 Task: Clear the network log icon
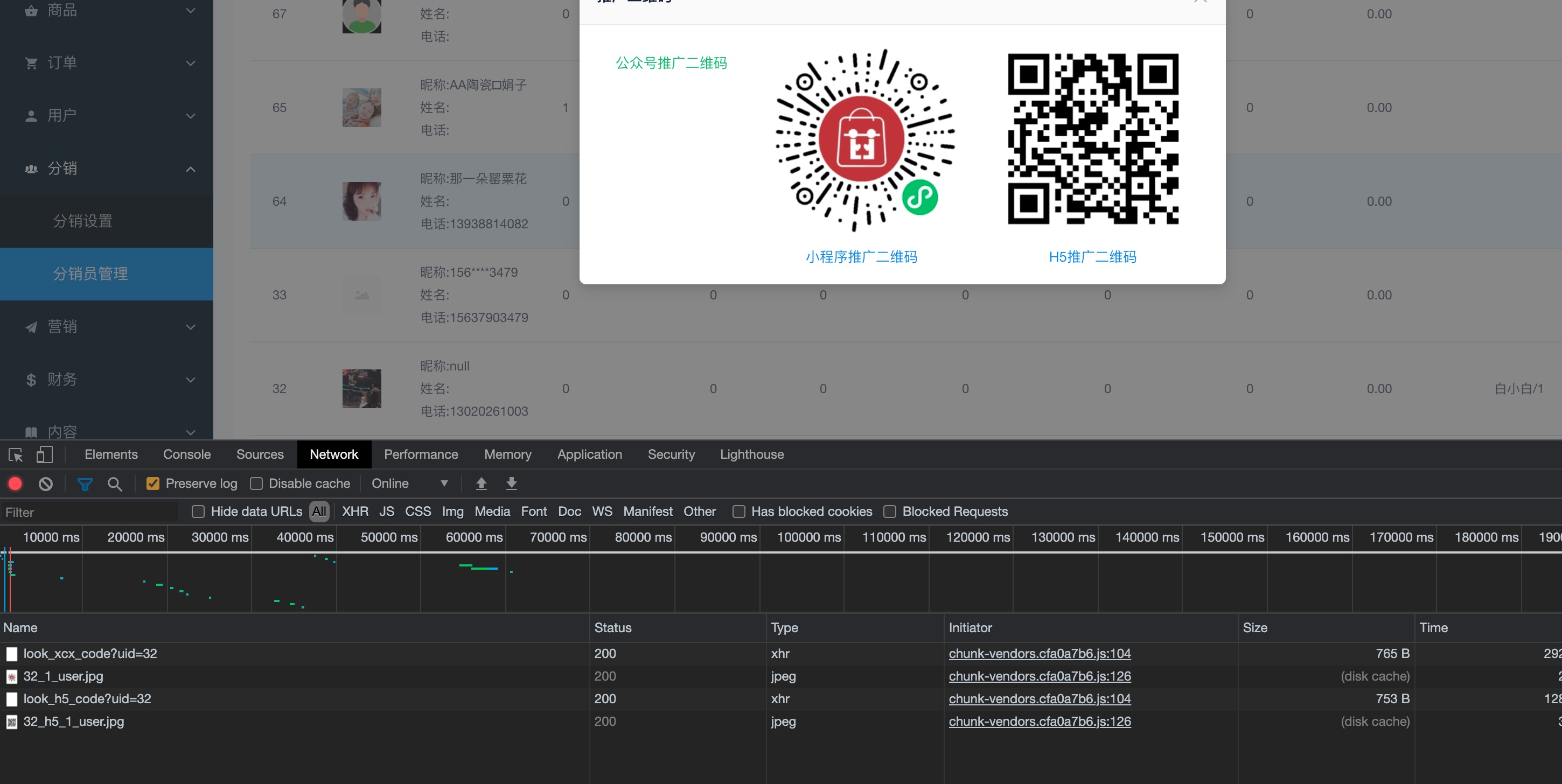[45, 483]
